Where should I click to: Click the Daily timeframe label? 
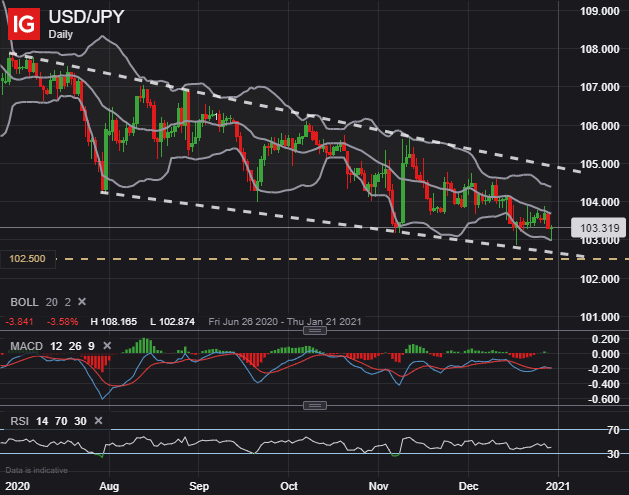(x=61, y=34)
